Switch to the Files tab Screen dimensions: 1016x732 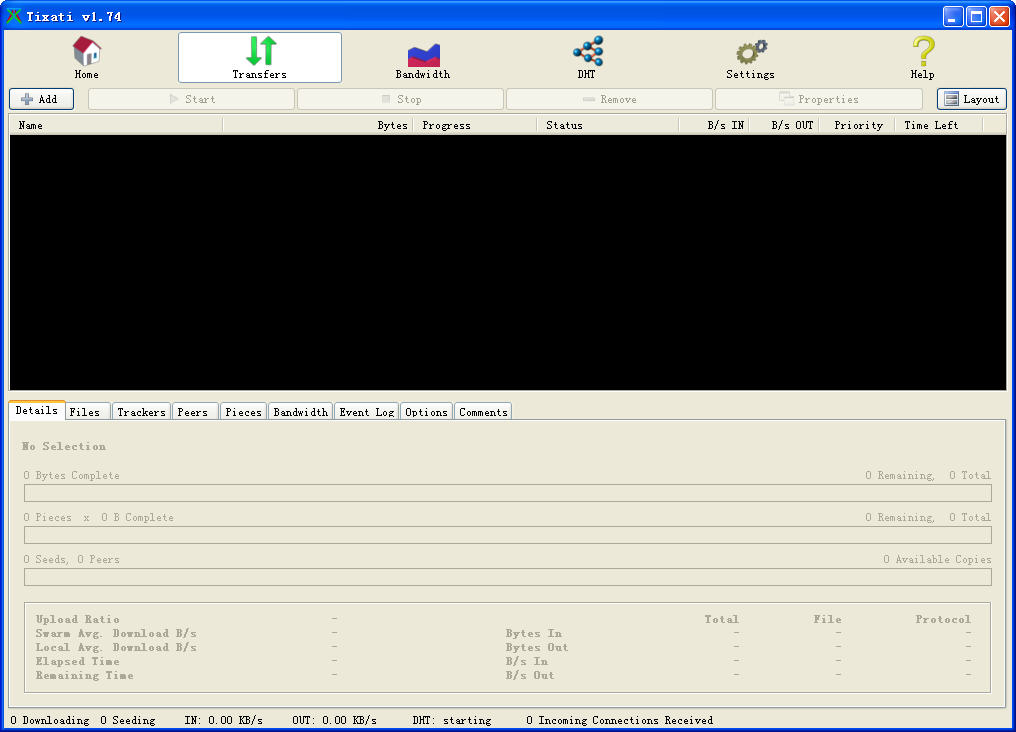click(x=86, y=412)
